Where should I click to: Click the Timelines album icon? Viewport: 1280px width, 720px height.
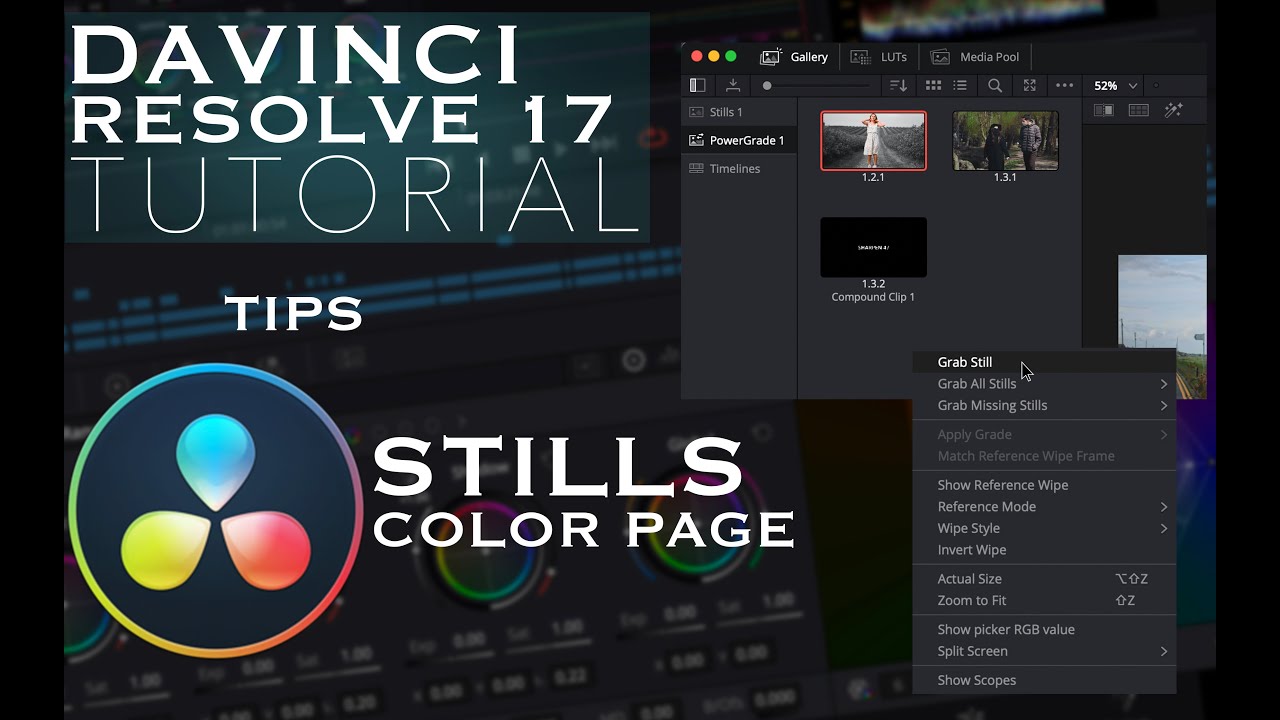click(x=696, y=168)
